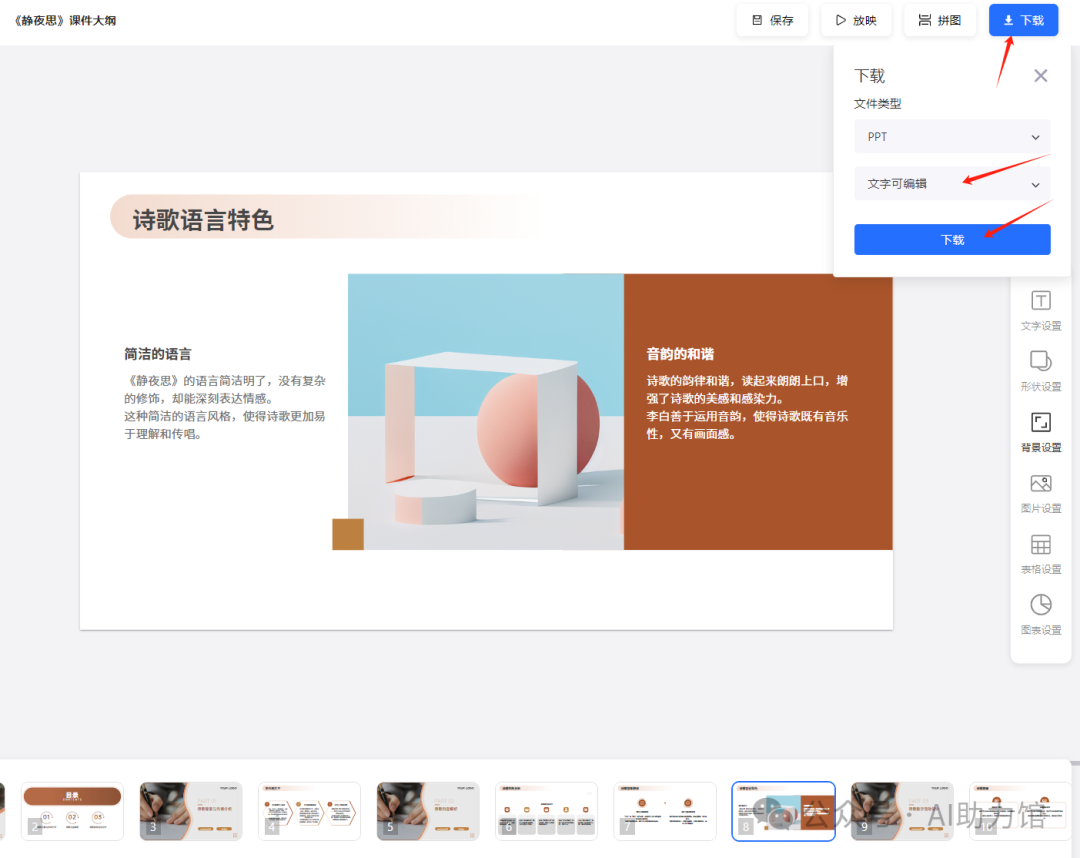Confirm download with wide blue 下载 button
This screenshot has height=858, width=1080.
tap(953, 240)
